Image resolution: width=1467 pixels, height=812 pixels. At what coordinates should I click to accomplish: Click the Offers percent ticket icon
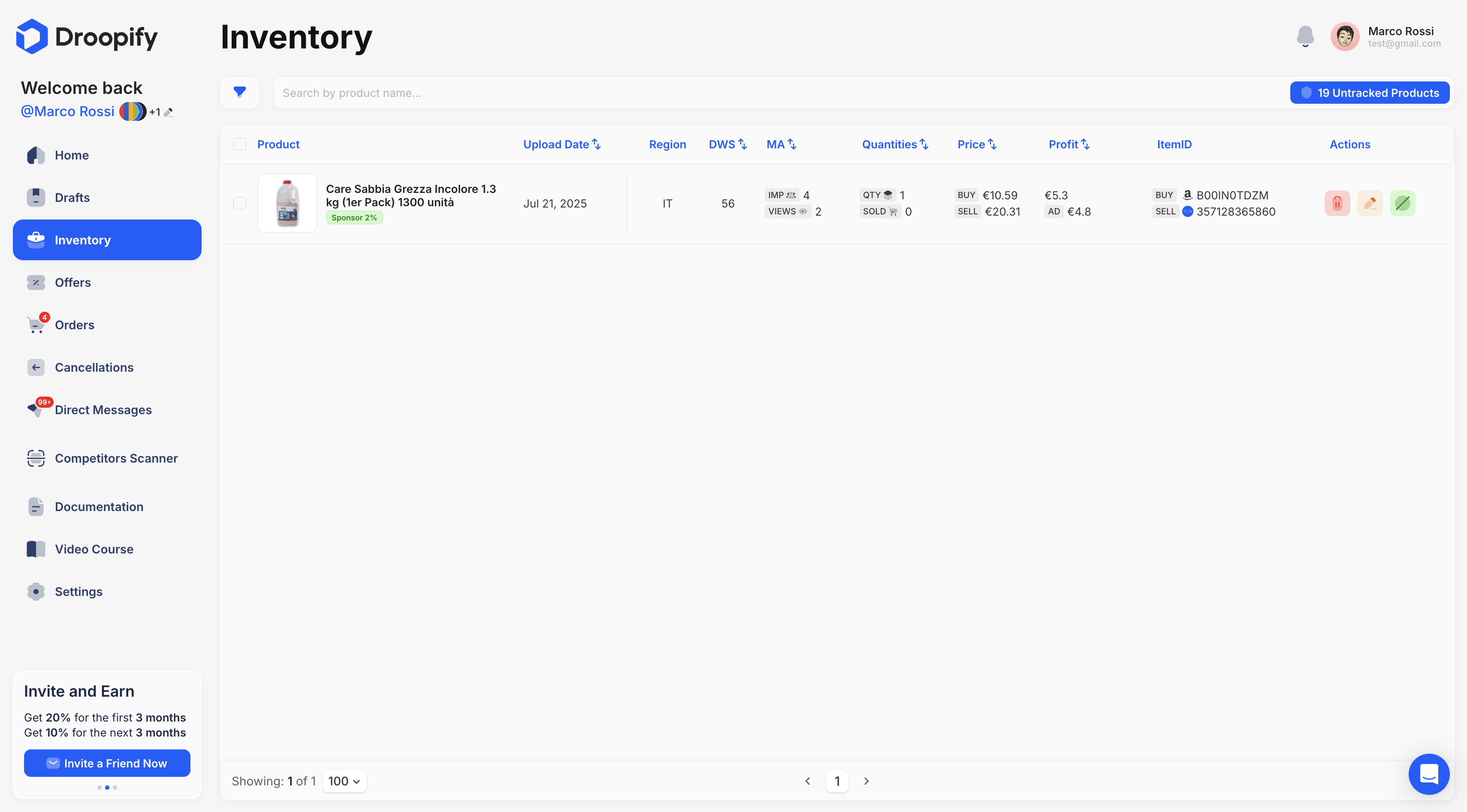click(x=36, y=282)
